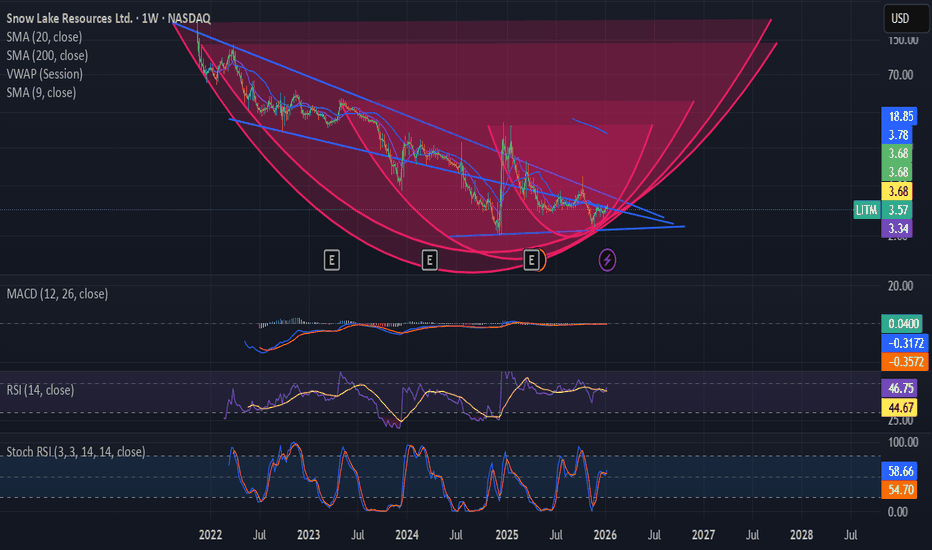Select the SMA (200, close) indicator legend
932x550 pixels.
point(47,55)
